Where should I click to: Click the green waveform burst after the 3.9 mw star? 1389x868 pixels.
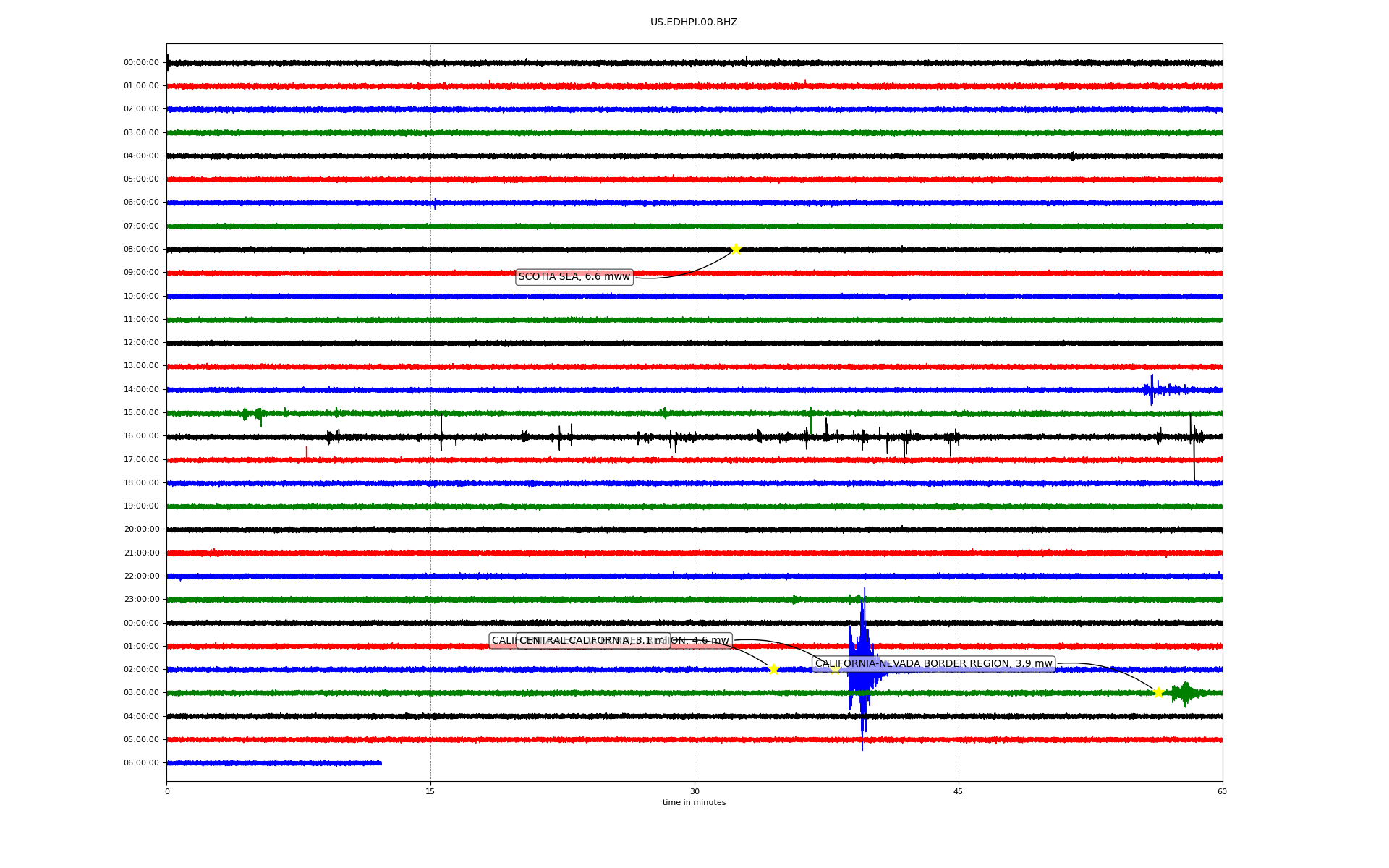(1185, 693)
